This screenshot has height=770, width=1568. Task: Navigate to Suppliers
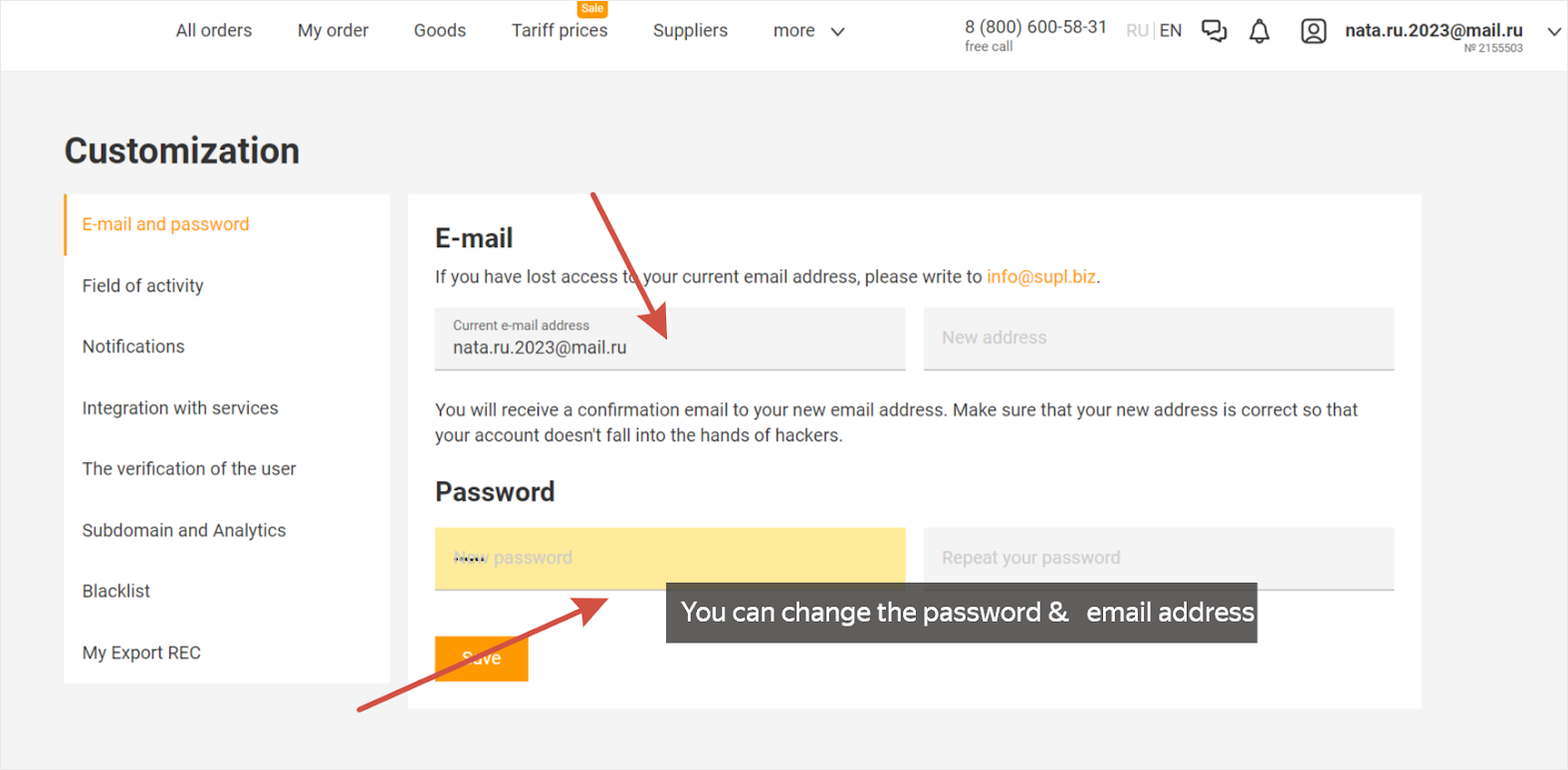click(690, 31)
